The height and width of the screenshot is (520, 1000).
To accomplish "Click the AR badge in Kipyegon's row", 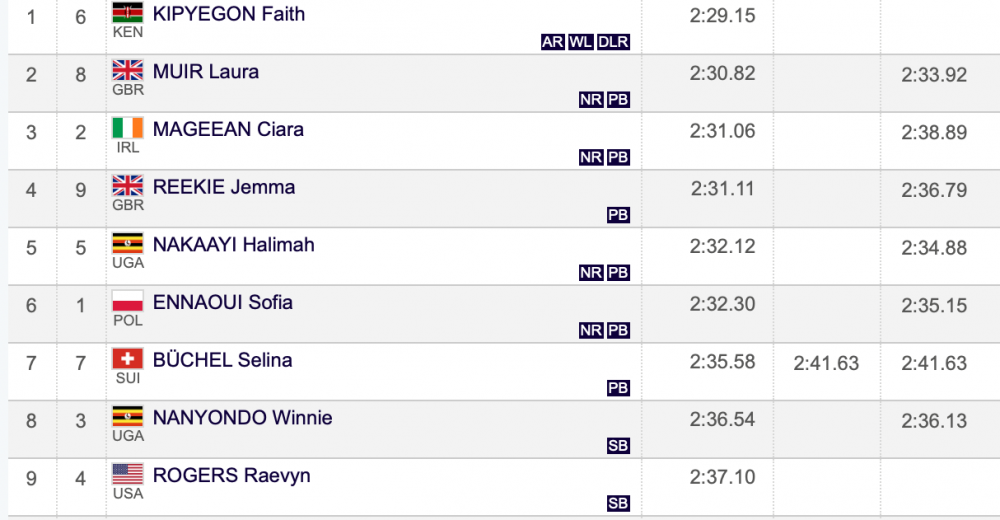I will tap(552, 42).
